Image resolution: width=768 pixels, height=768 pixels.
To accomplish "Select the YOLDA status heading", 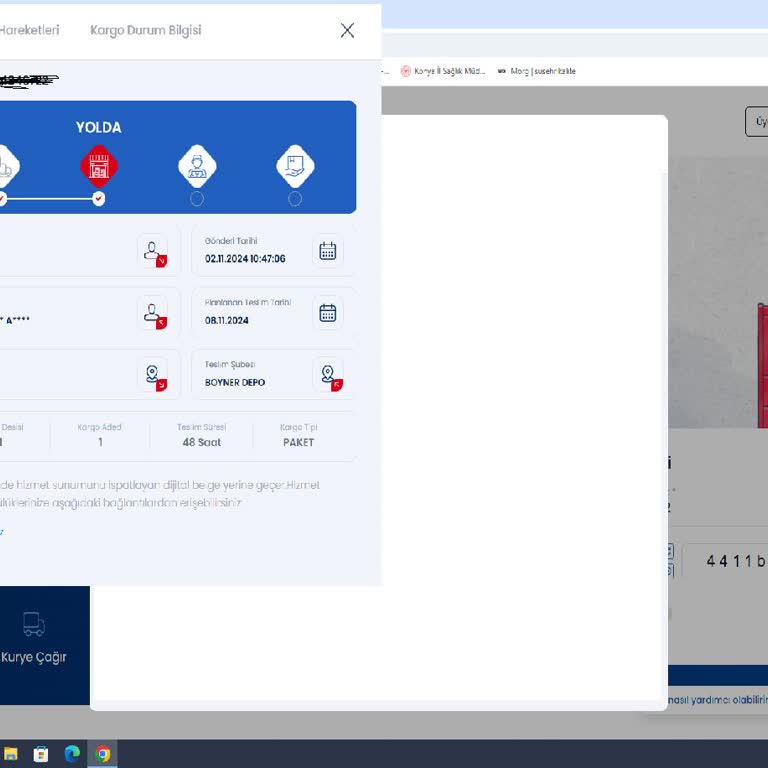I will tap(98, 127).
